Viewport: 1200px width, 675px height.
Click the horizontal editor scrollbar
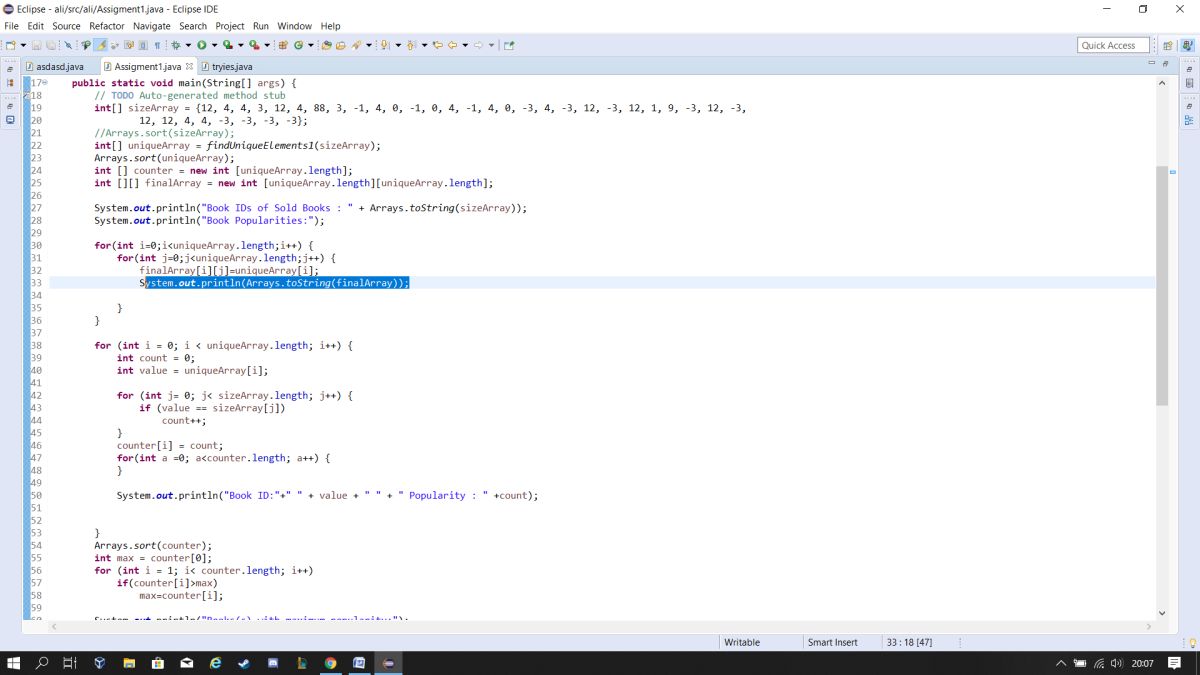(600, 626)
